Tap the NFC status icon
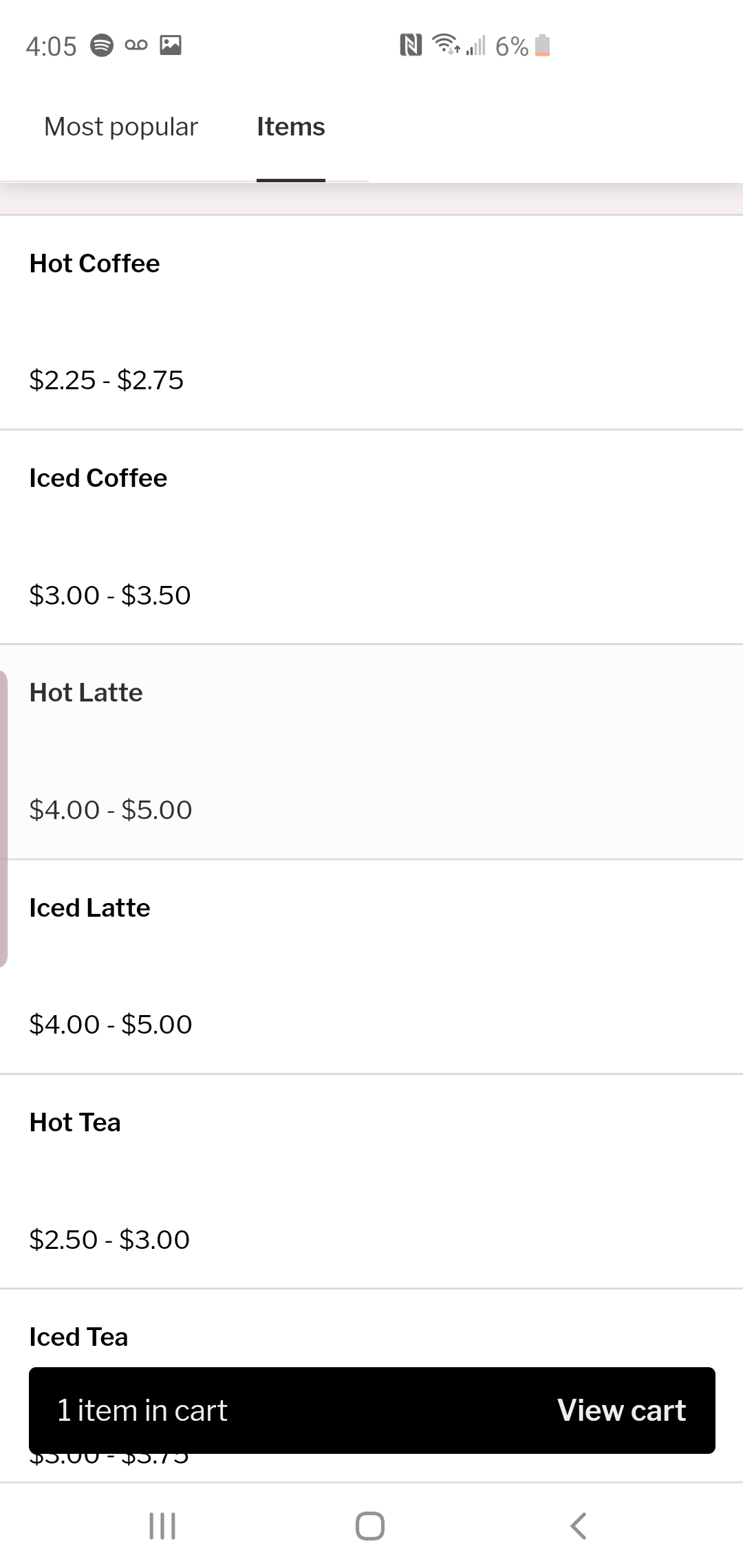The height and width of the screenshot is (1568, 743). [411, 45]
